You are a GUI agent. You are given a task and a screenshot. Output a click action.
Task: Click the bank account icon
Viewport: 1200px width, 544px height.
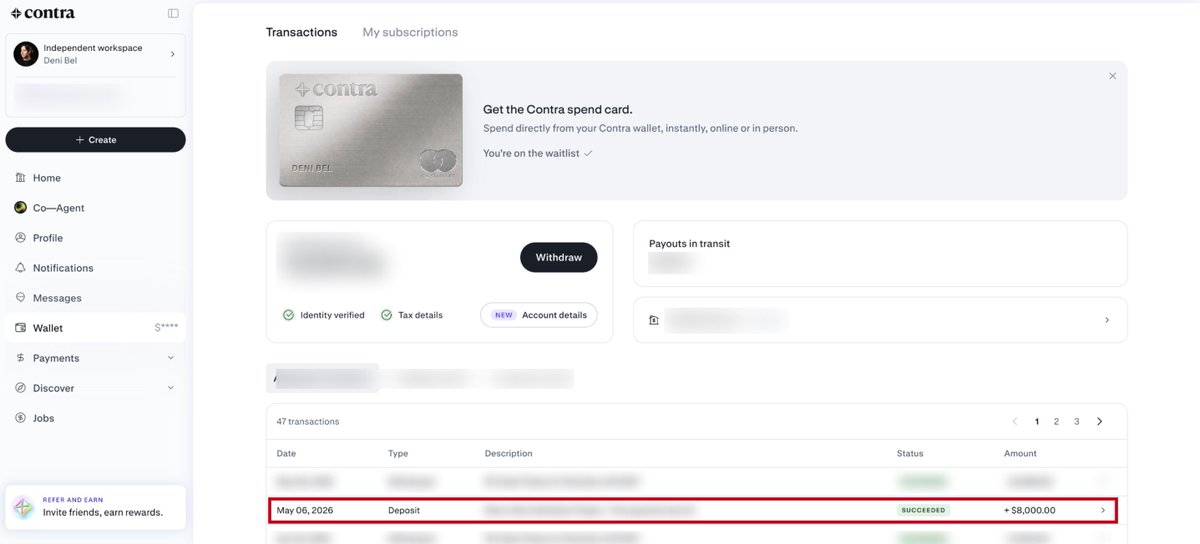tap(654, 320)
